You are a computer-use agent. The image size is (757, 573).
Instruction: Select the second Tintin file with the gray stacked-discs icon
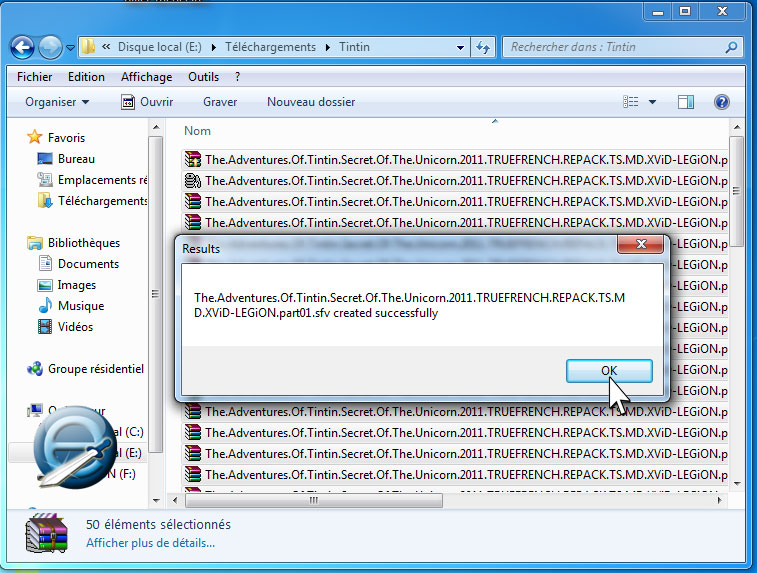click(455, 181)
